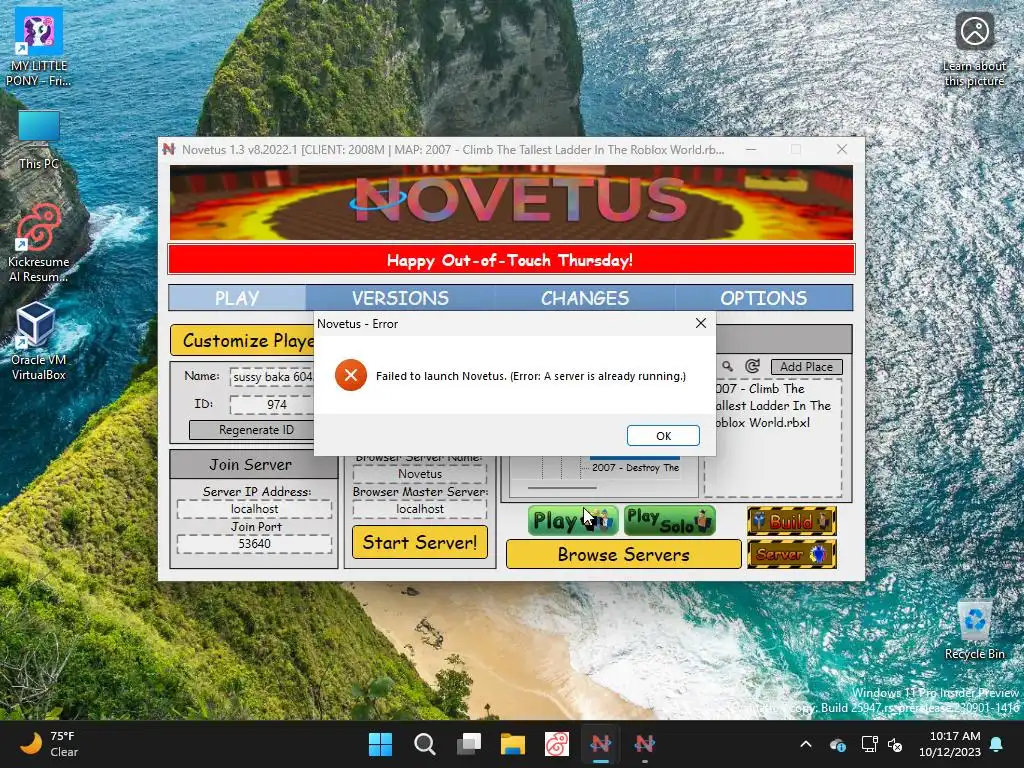
Task: Click the Join Port field showing 53640
Action: click(x=254, y=544)
